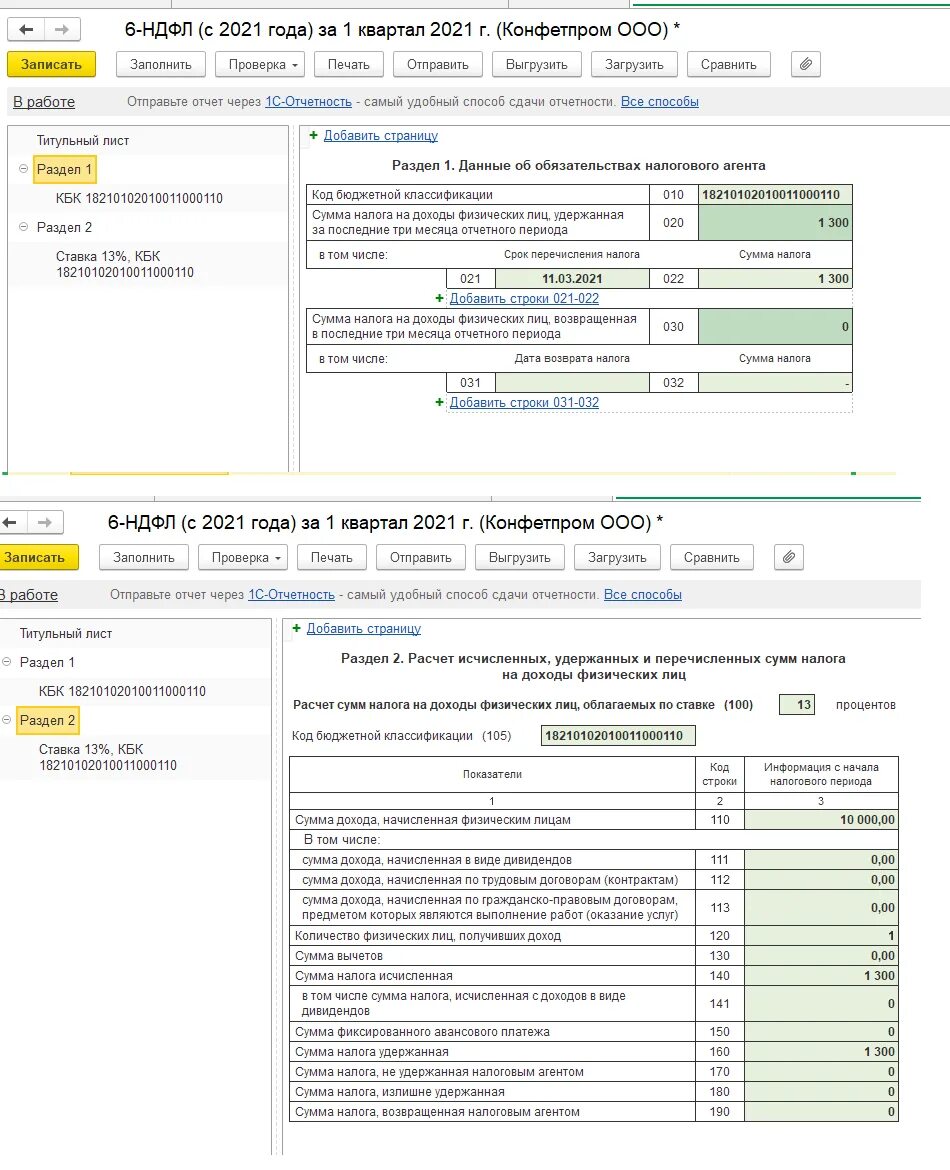
Task: Select КБК 18210102010011000110 in the lower tree
Action: click(x=122, y=692)
